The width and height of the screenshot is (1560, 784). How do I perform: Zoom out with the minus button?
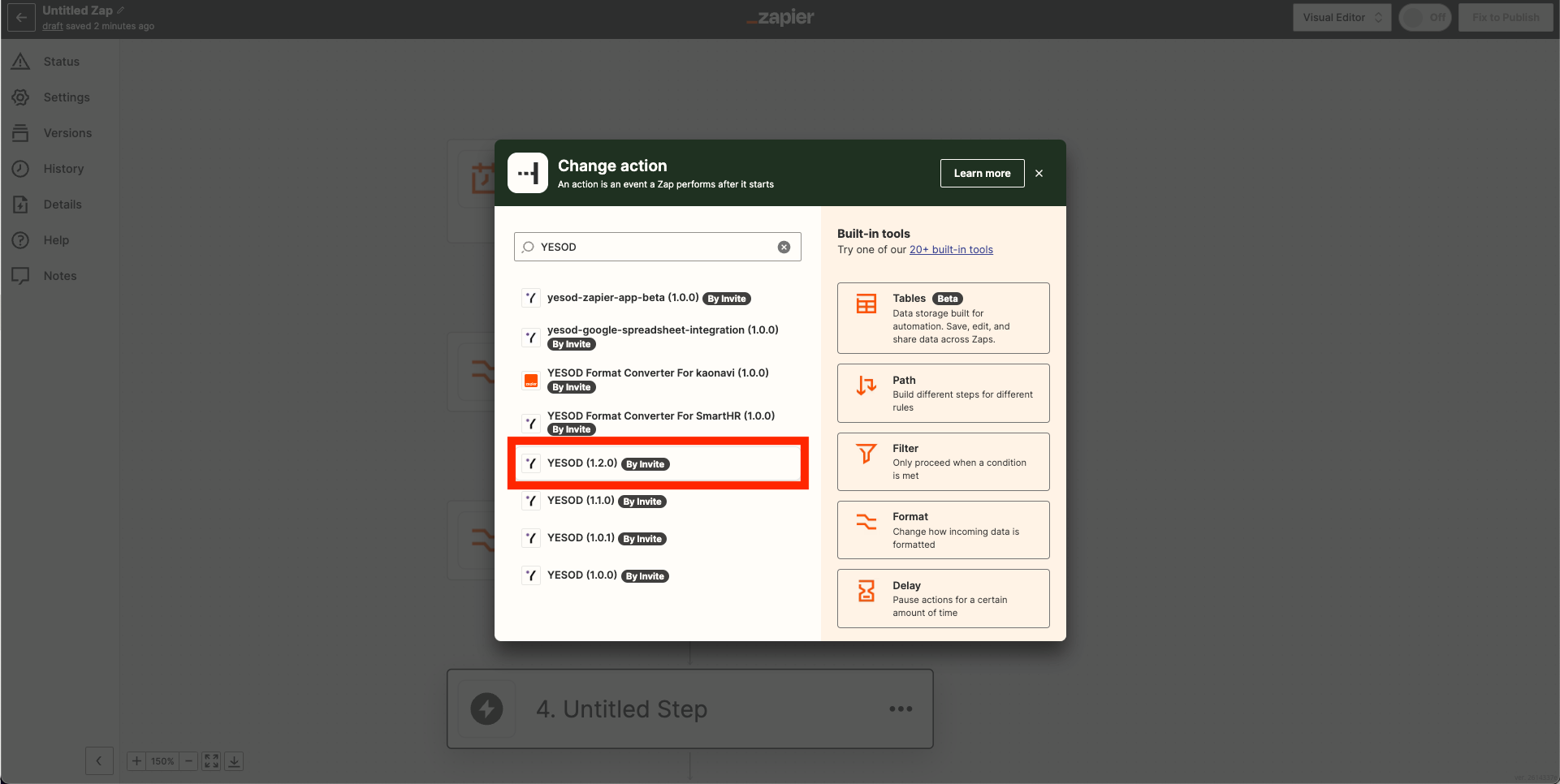coord(188,761)
